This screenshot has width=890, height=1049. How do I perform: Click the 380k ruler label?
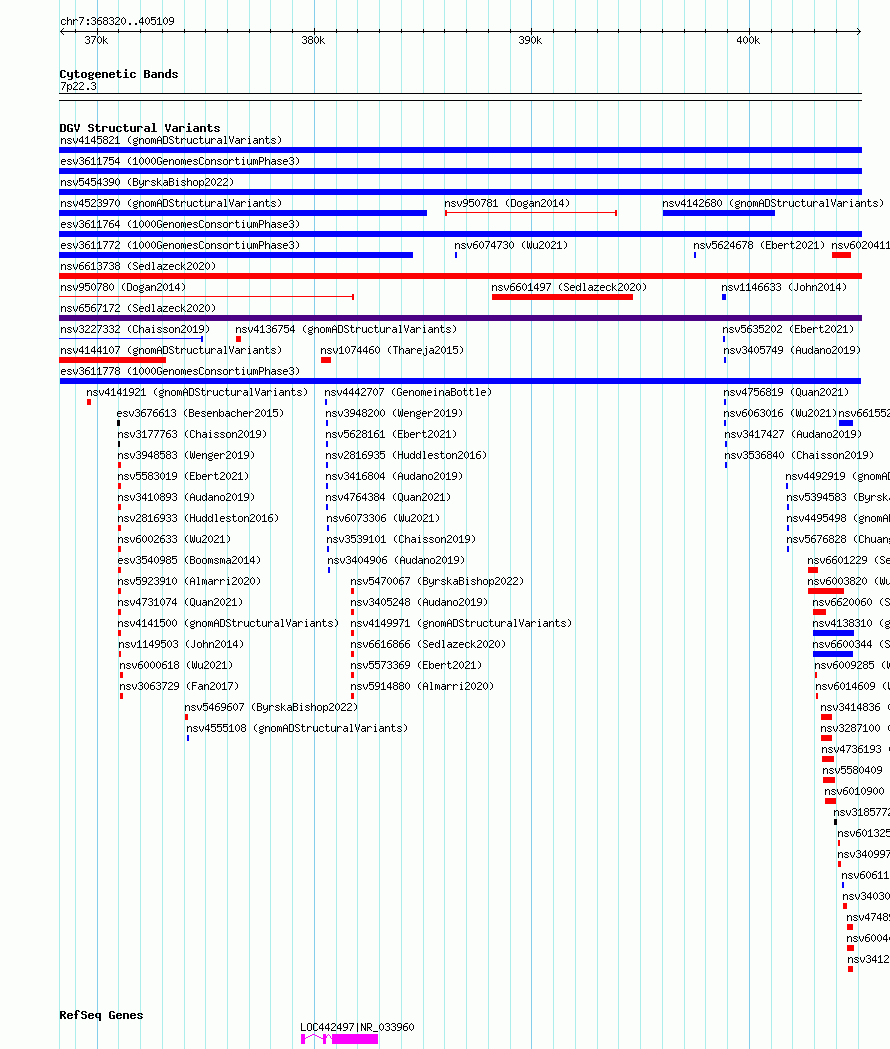point(313,41)
